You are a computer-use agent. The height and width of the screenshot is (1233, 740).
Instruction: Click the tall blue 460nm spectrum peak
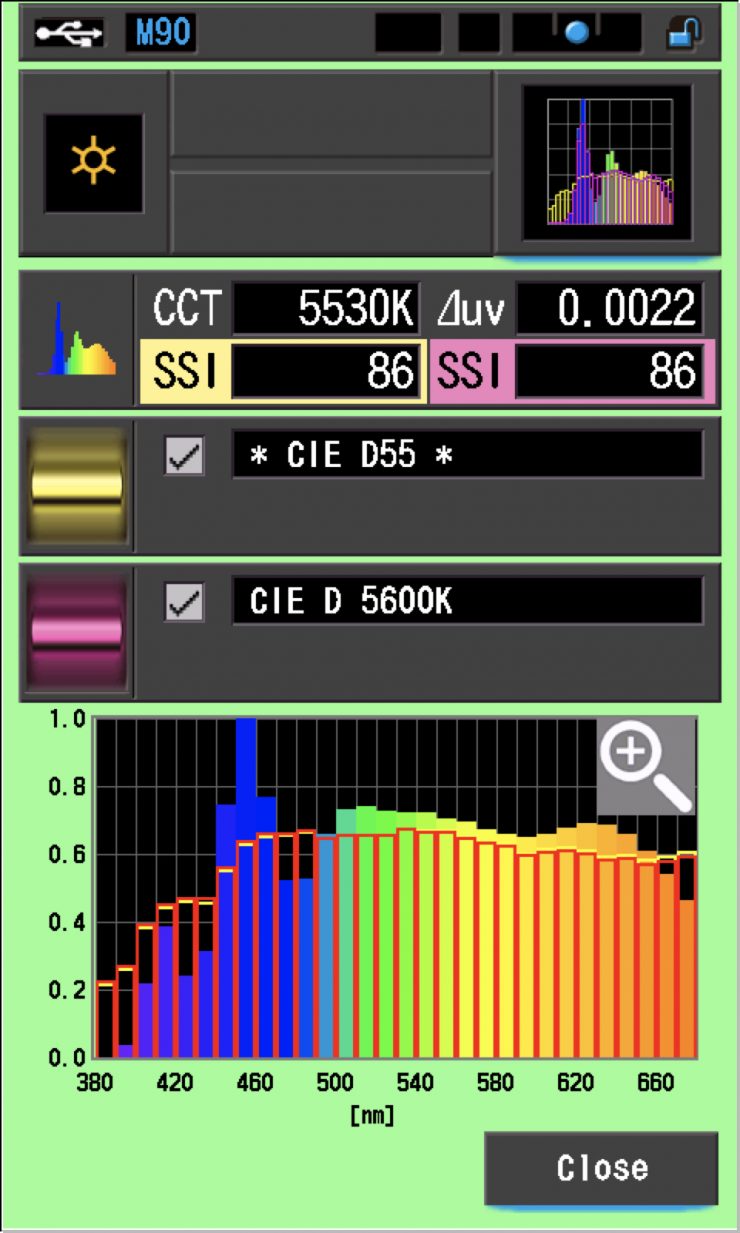point(246,760)
